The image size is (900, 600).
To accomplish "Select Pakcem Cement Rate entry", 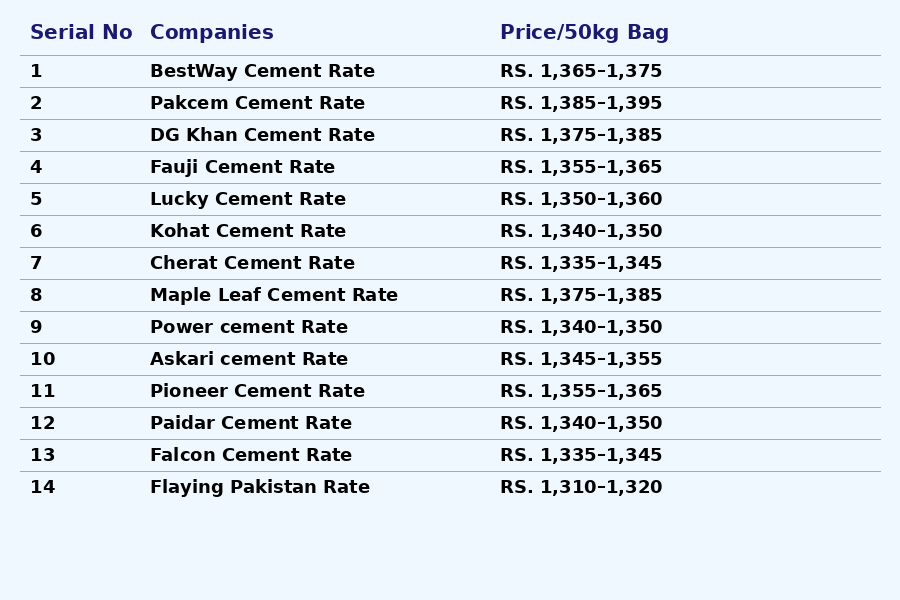I will (x=257, y=104).
